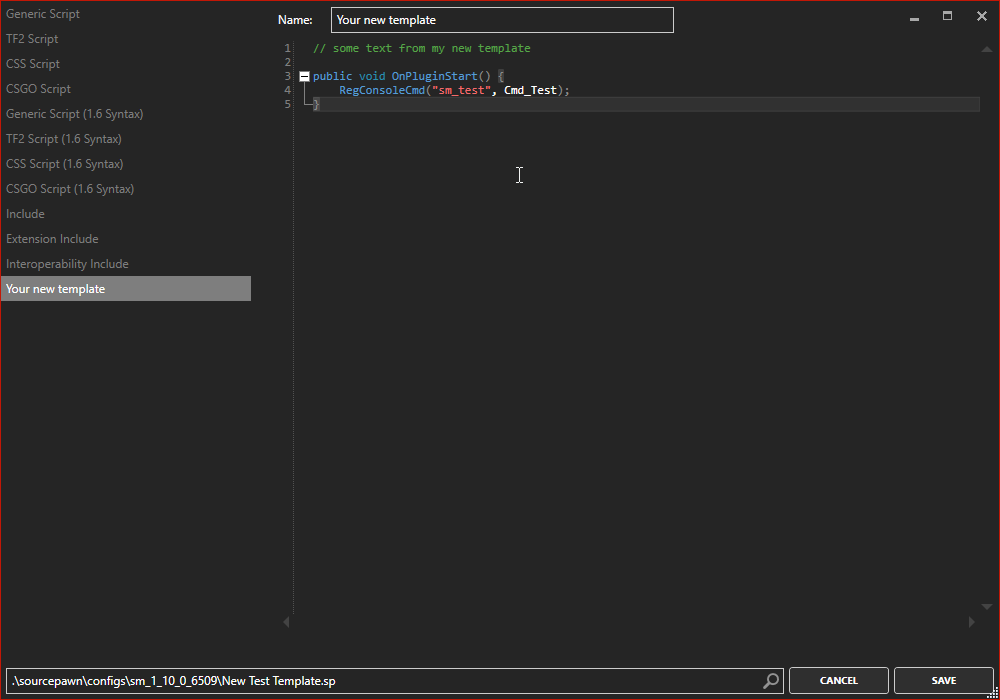Maximize the template editor window
1000x700 pixels.
[x=948, y=17]
